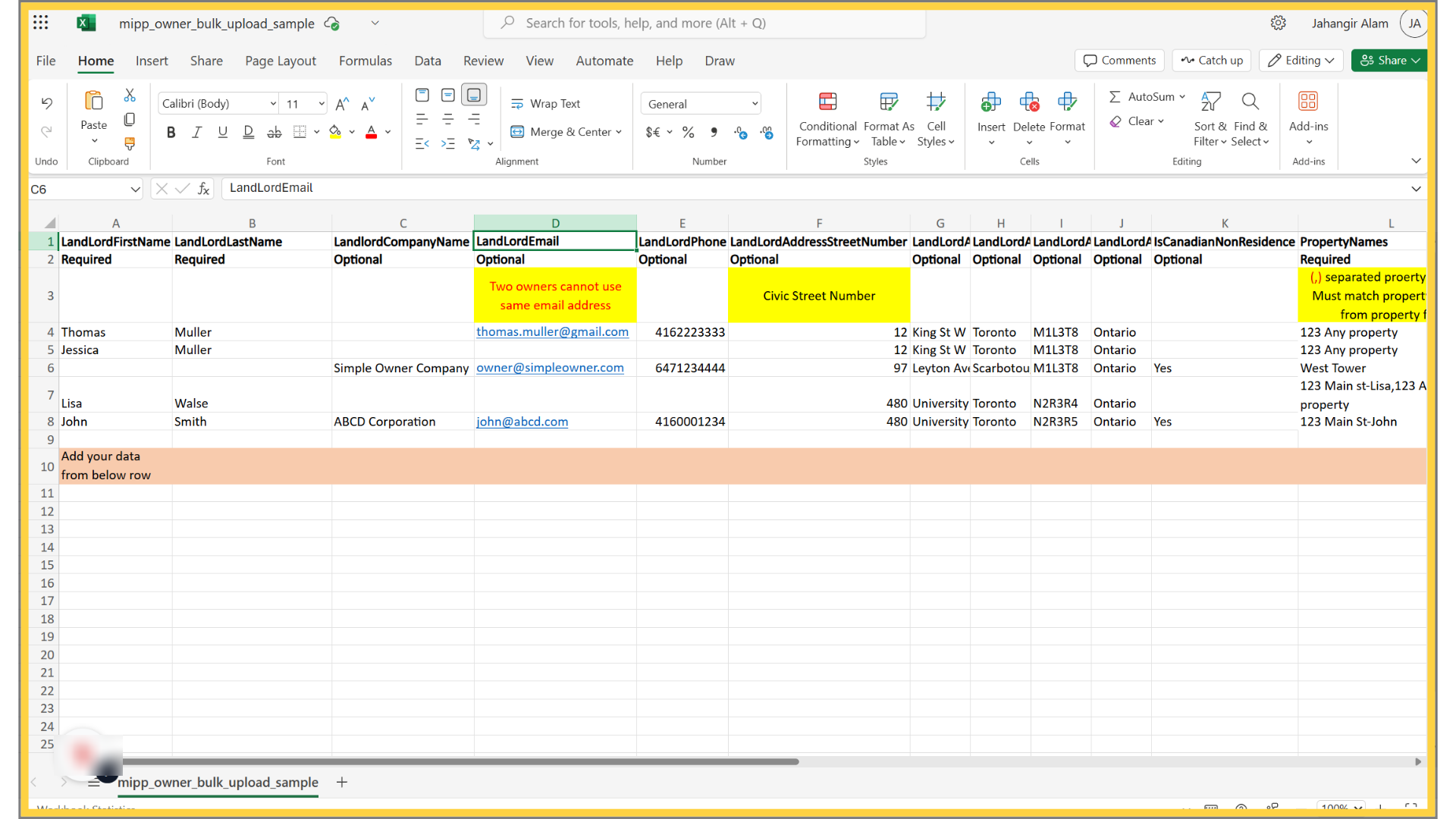Screen dimensions: 1456x819
Task: Increase font size icon
Action: (343, 104)
